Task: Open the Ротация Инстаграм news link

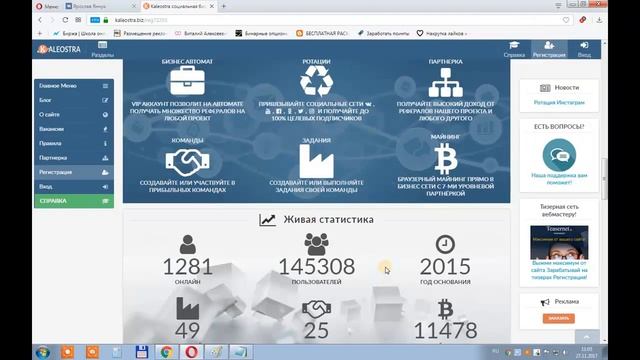Action: 559,102
